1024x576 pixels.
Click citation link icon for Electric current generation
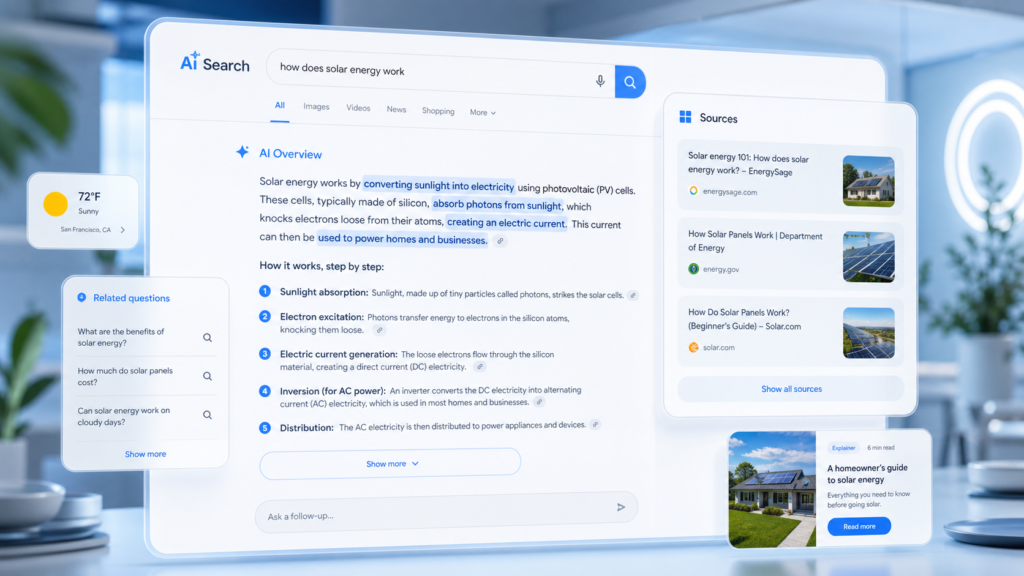[x=480, y=367]
